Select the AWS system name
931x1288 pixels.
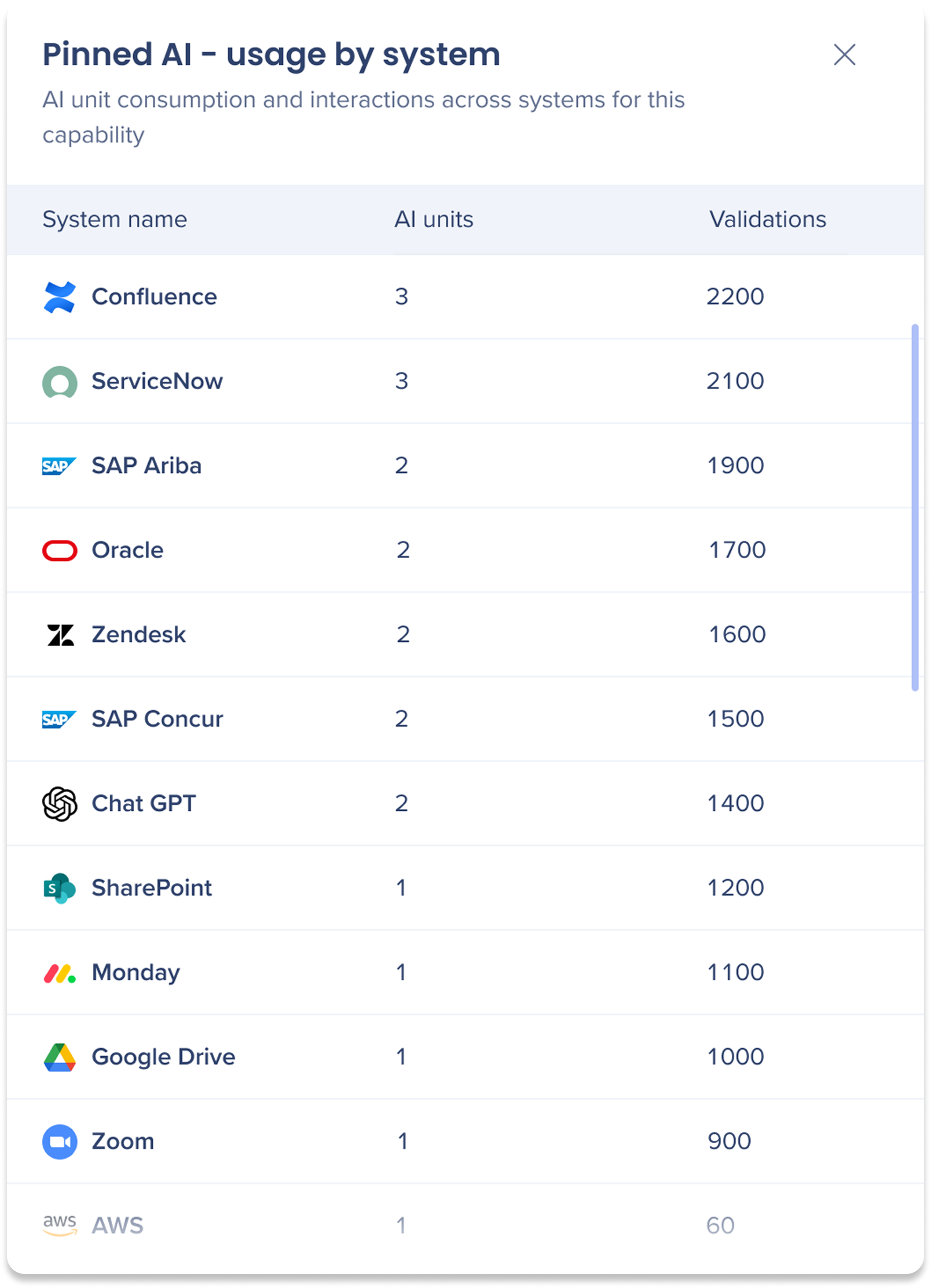[x=117, y=1226]
